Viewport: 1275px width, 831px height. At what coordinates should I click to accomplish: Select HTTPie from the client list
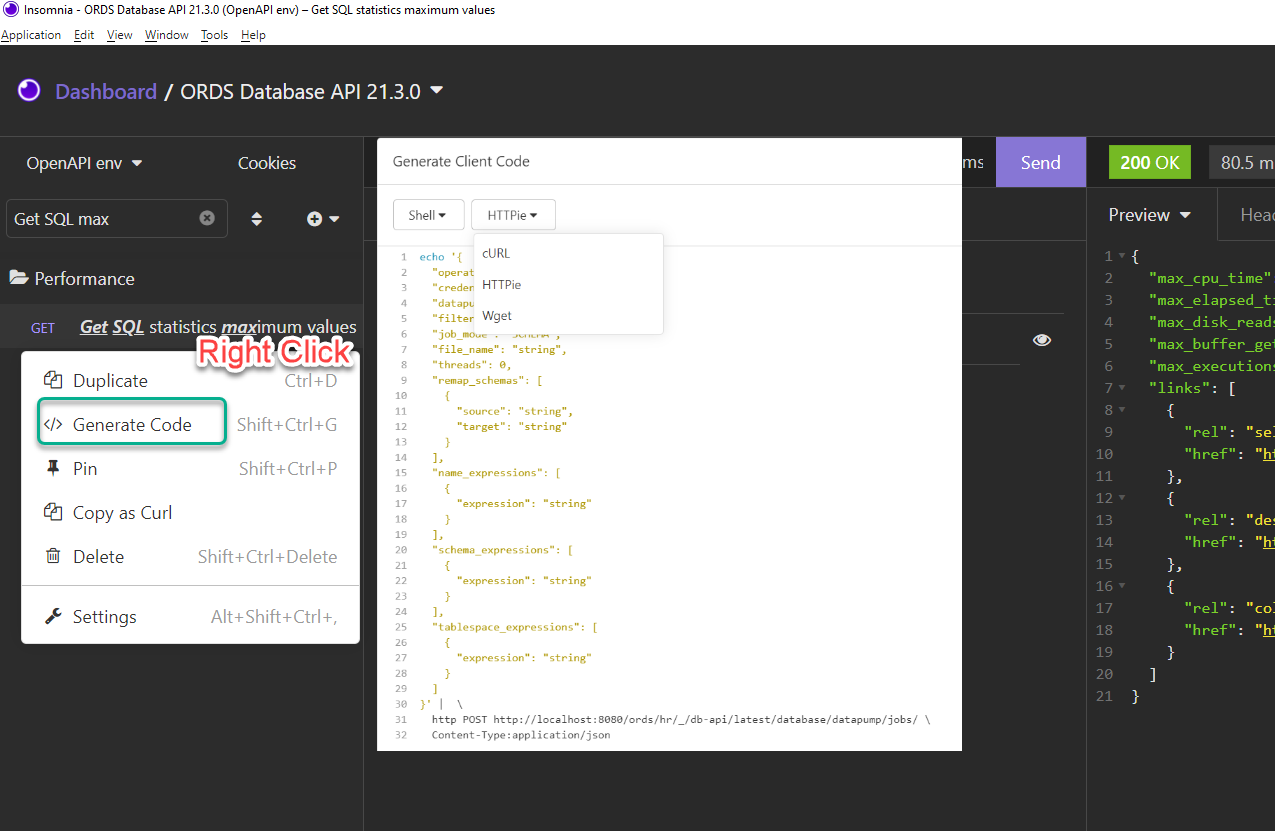[x=568, y=285]
